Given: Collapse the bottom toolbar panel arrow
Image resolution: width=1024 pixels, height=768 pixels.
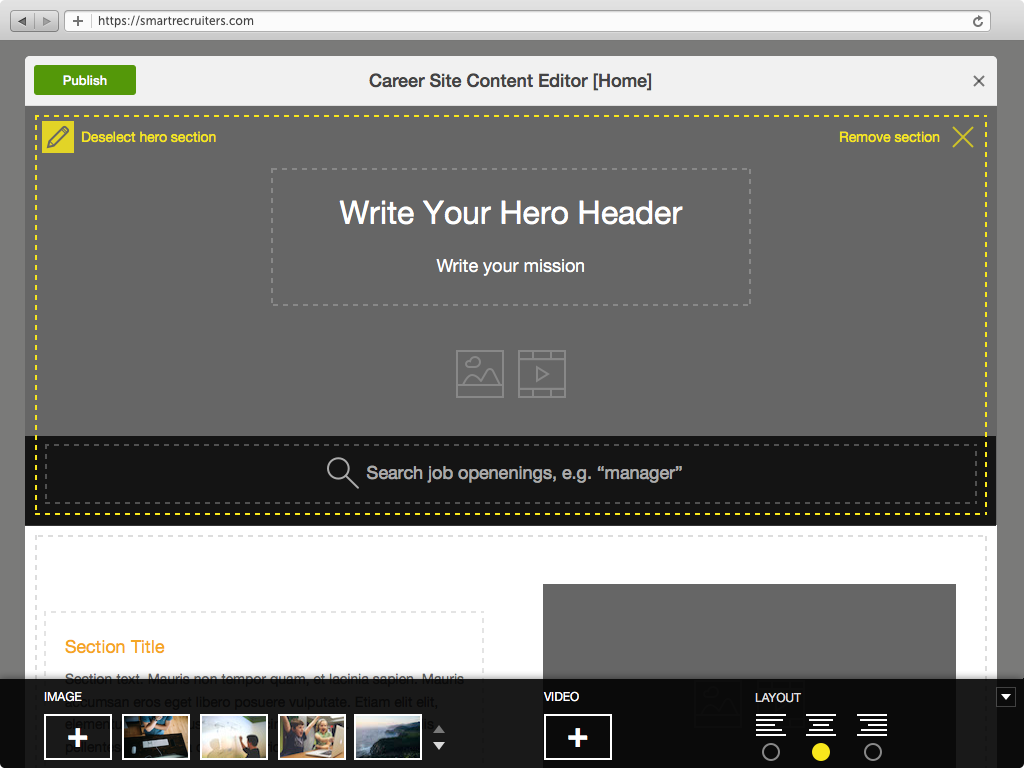Looking at the screenshot, I should point(1006,697).
